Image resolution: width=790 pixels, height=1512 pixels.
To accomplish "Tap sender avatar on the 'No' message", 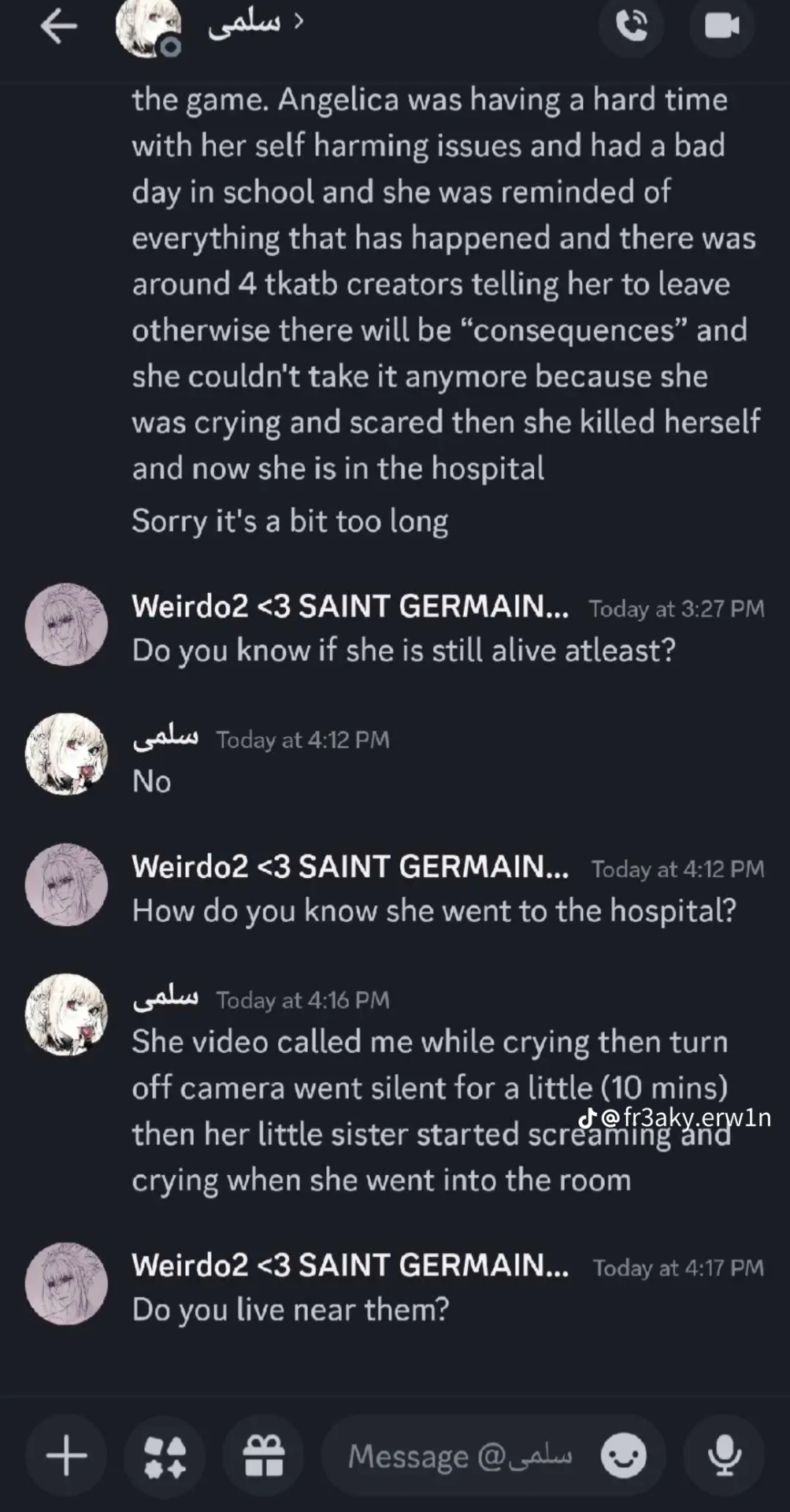I will [67, 754].
